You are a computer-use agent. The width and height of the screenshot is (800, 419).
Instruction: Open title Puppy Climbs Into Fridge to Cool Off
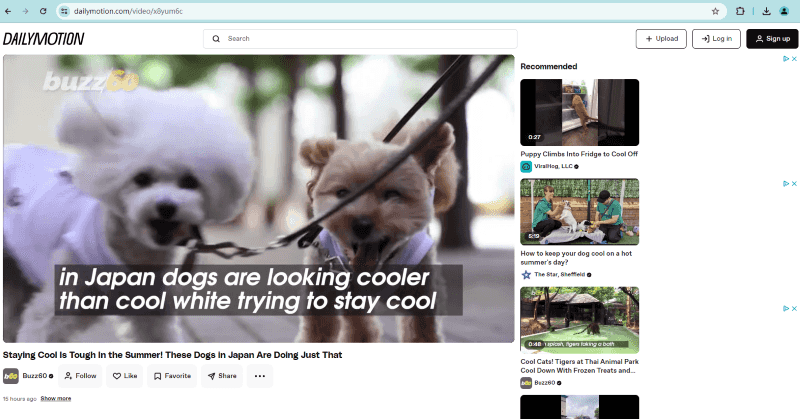[x=579, y=154]
